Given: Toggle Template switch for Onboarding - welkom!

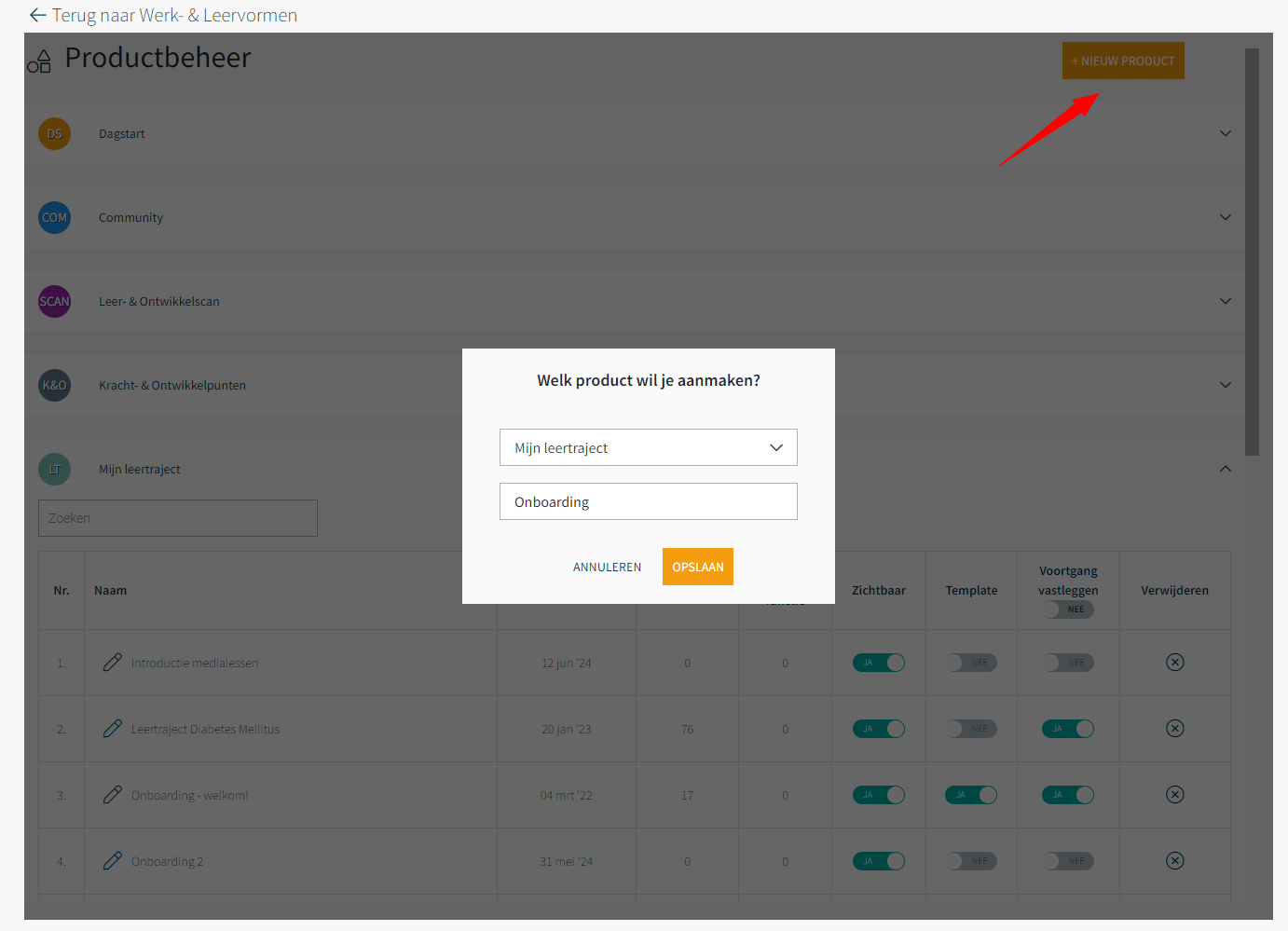Looking at the screenshot, I should click(971, 795).
